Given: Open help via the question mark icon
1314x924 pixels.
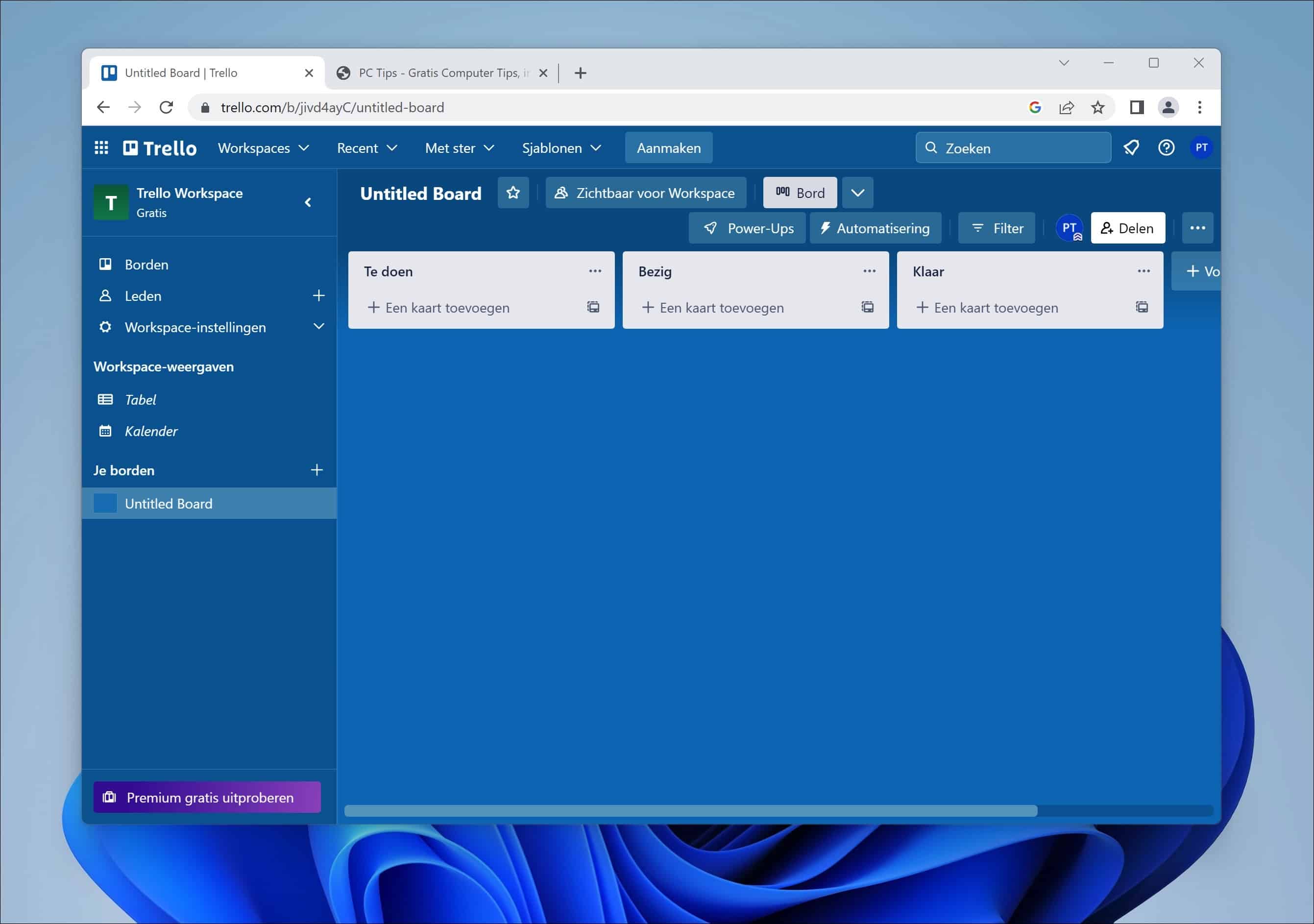Looking at the screenshot, I should (x=1167, y=147).
